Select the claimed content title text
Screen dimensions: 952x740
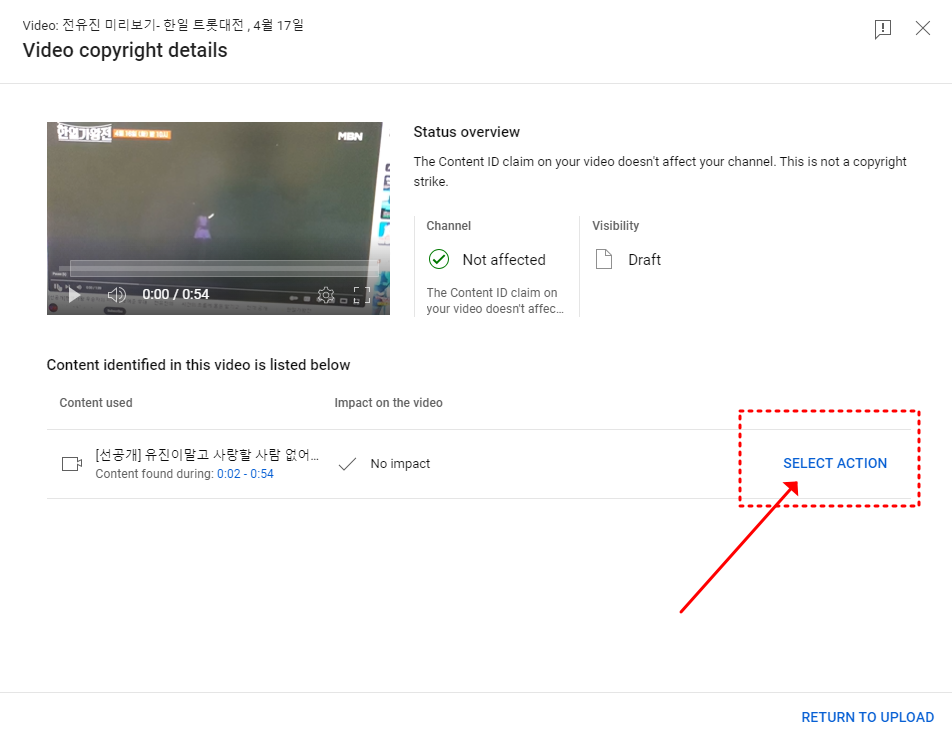[207, 455]
